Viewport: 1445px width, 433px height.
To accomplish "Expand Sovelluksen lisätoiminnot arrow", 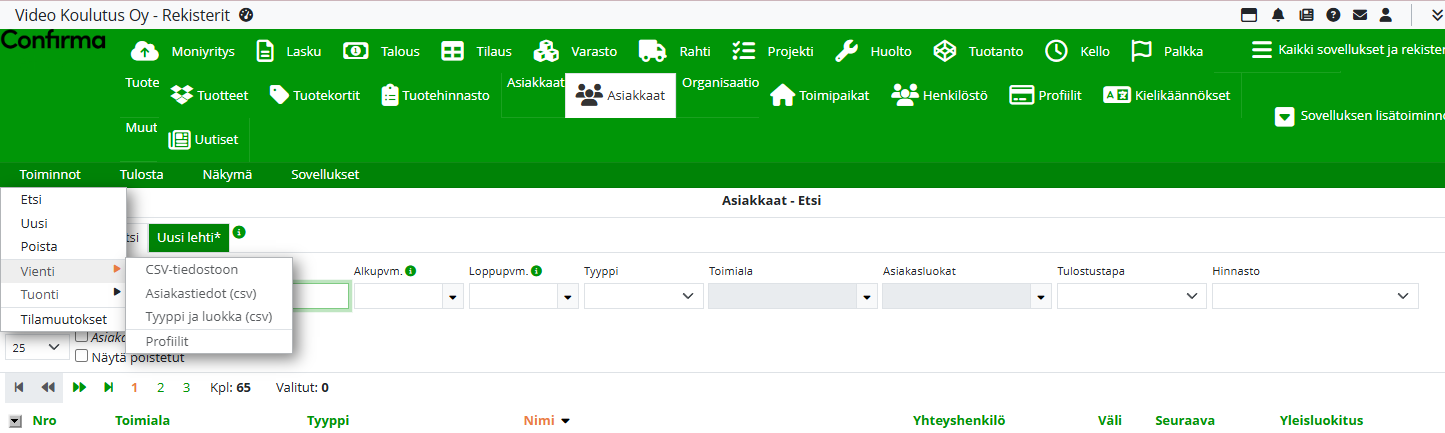I will tap(1284, 117).
